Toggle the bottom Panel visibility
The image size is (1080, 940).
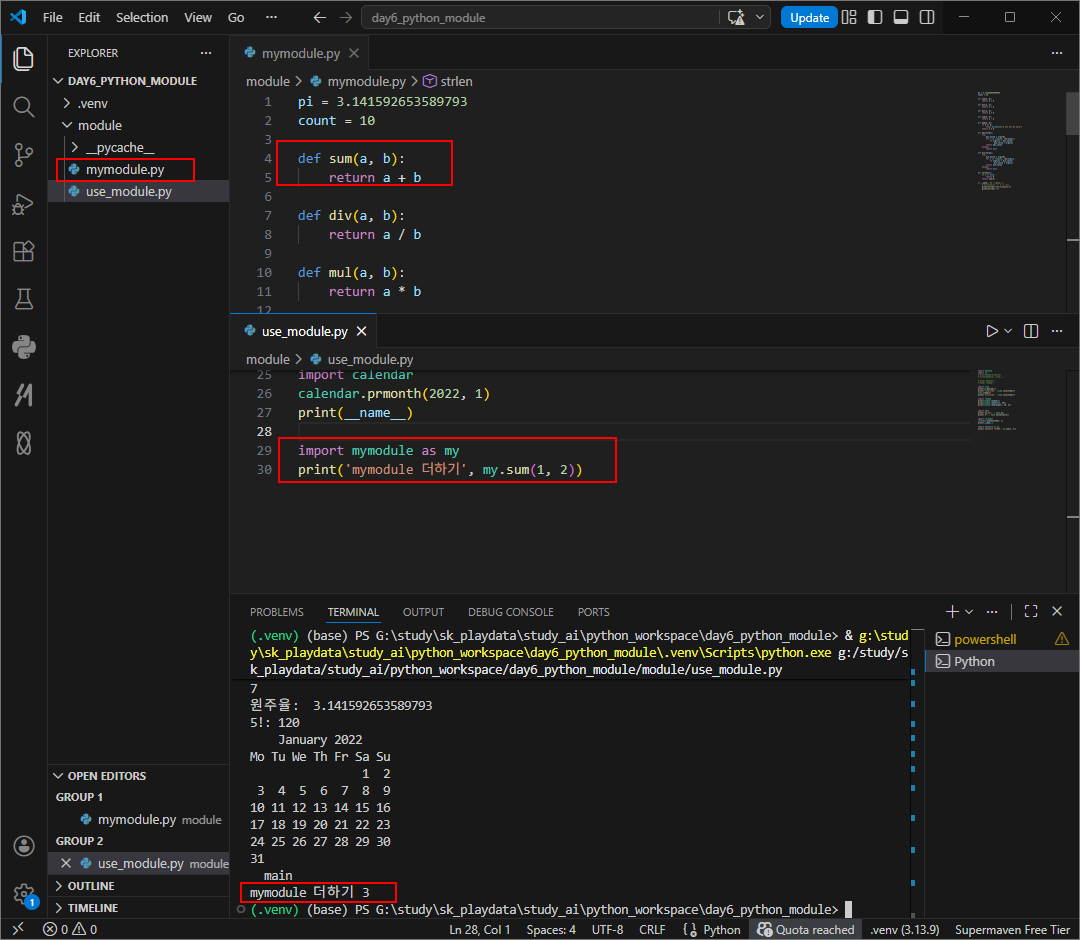tap(901, 17)
